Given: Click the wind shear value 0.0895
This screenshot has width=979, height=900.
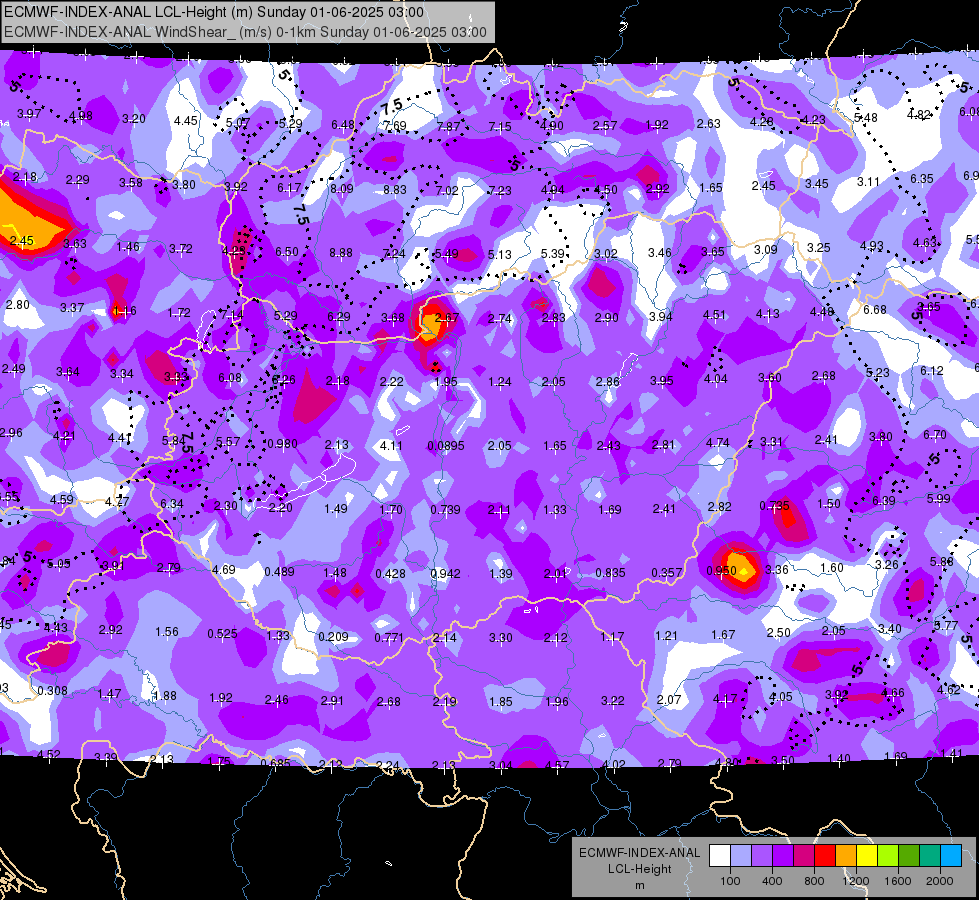Looking at the screenshot, I should click(446, 445).
